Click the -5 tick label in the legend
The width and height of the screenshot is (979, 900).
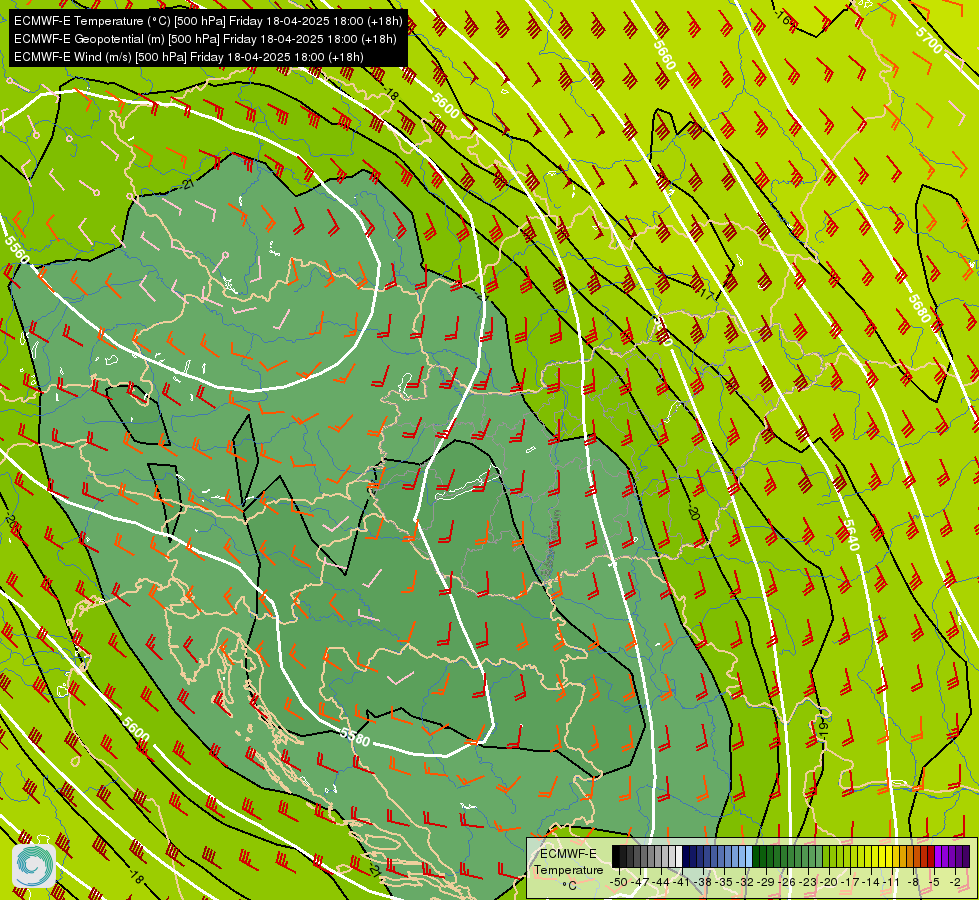(935, 882)
